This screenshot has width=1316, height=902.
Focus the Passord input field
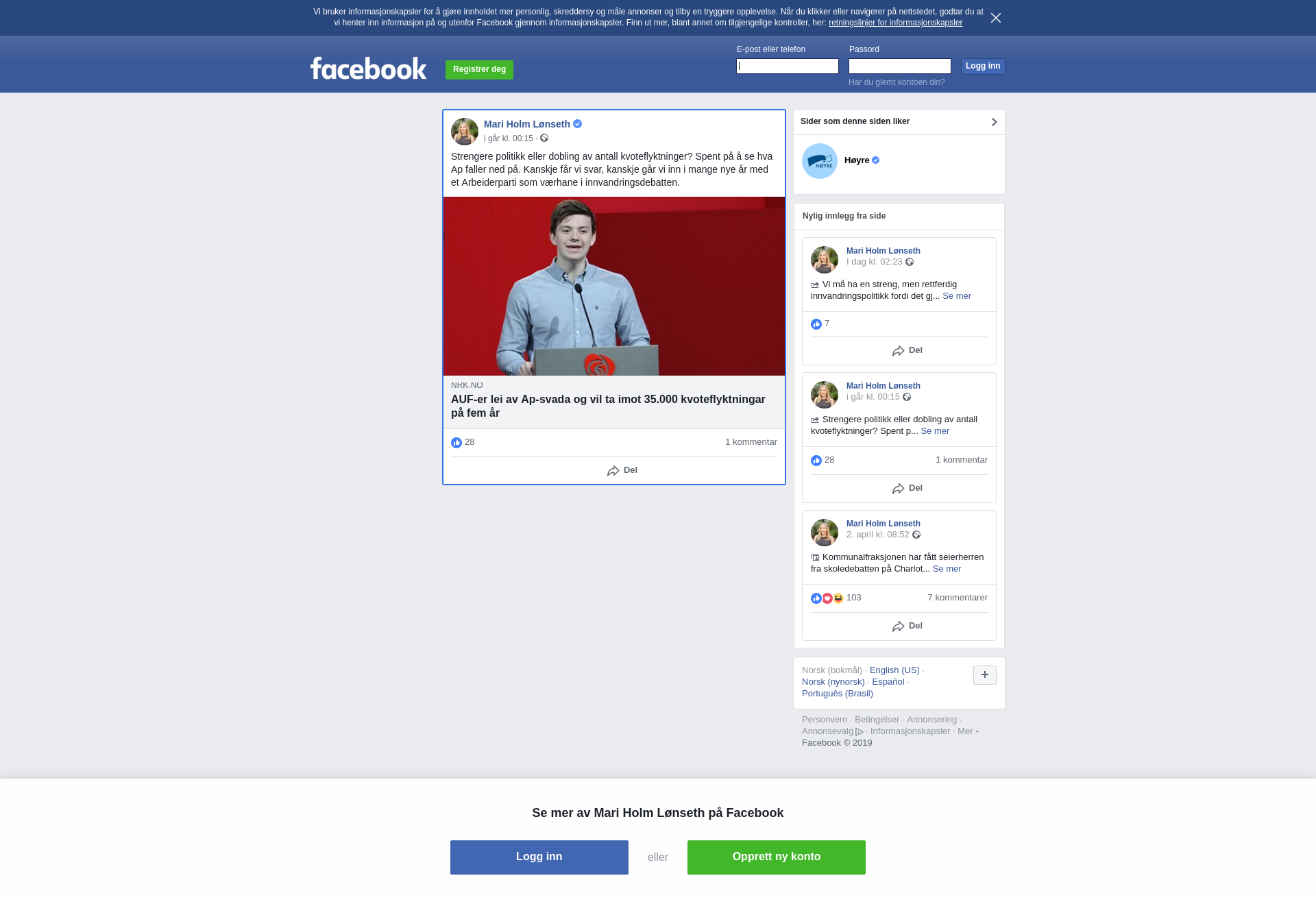[900, 66]
